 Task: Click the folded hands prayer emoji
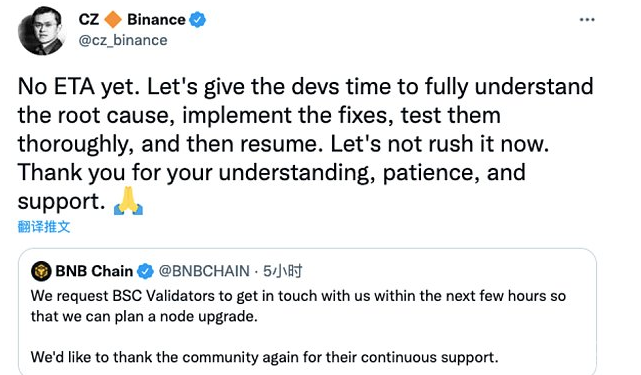128,201
